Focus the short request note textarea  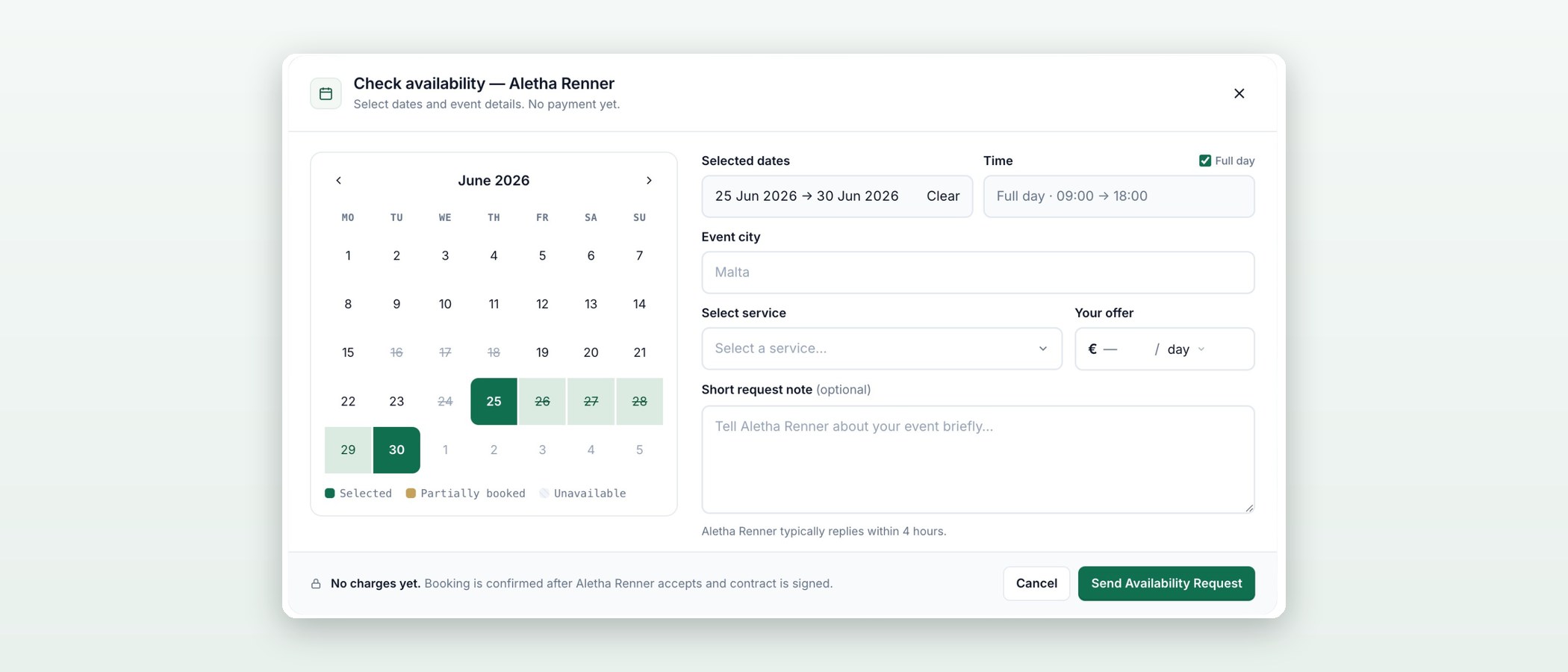[x=977, y=459]
